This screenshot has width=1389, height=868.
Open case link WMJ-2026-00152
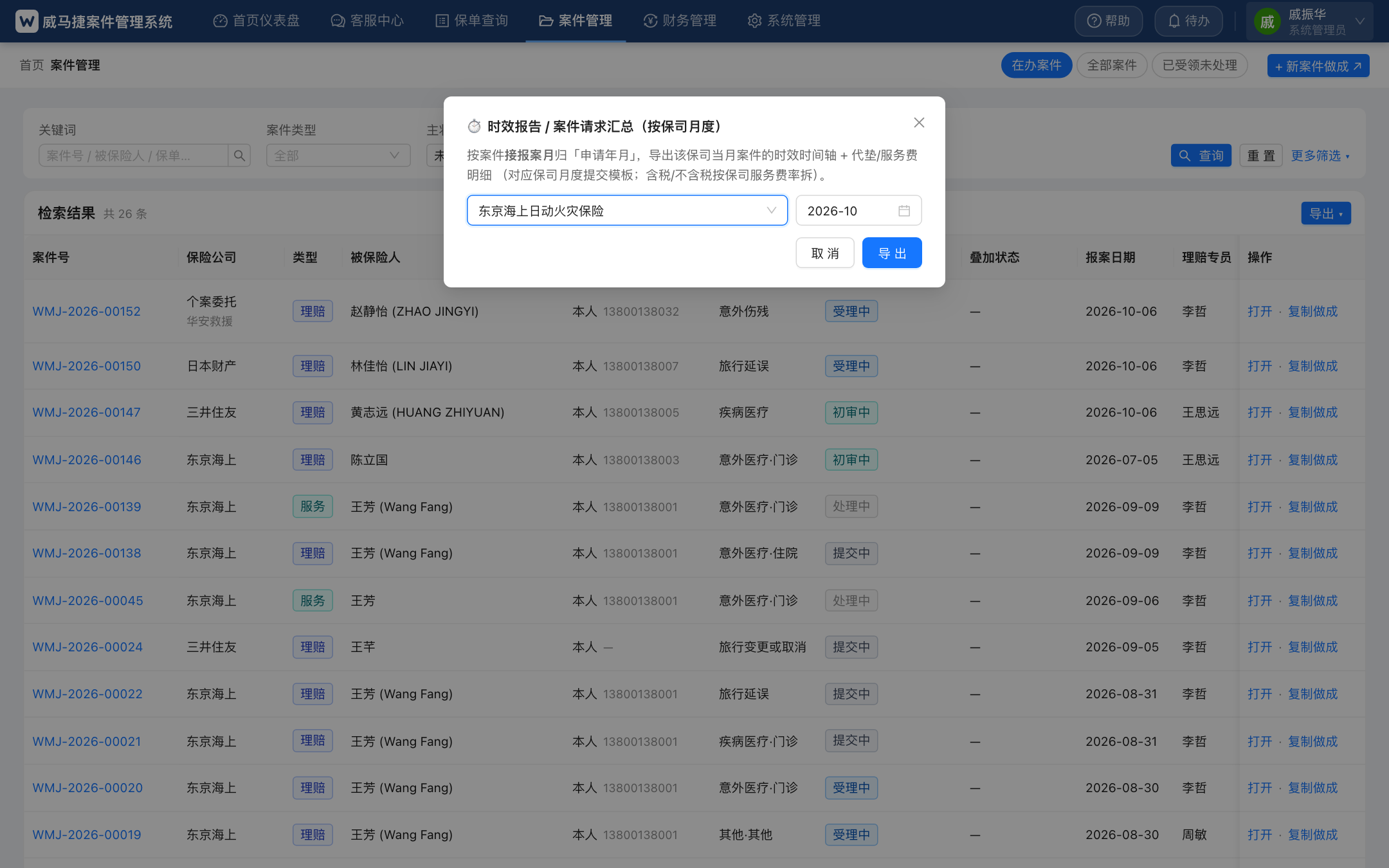point(87,311)
